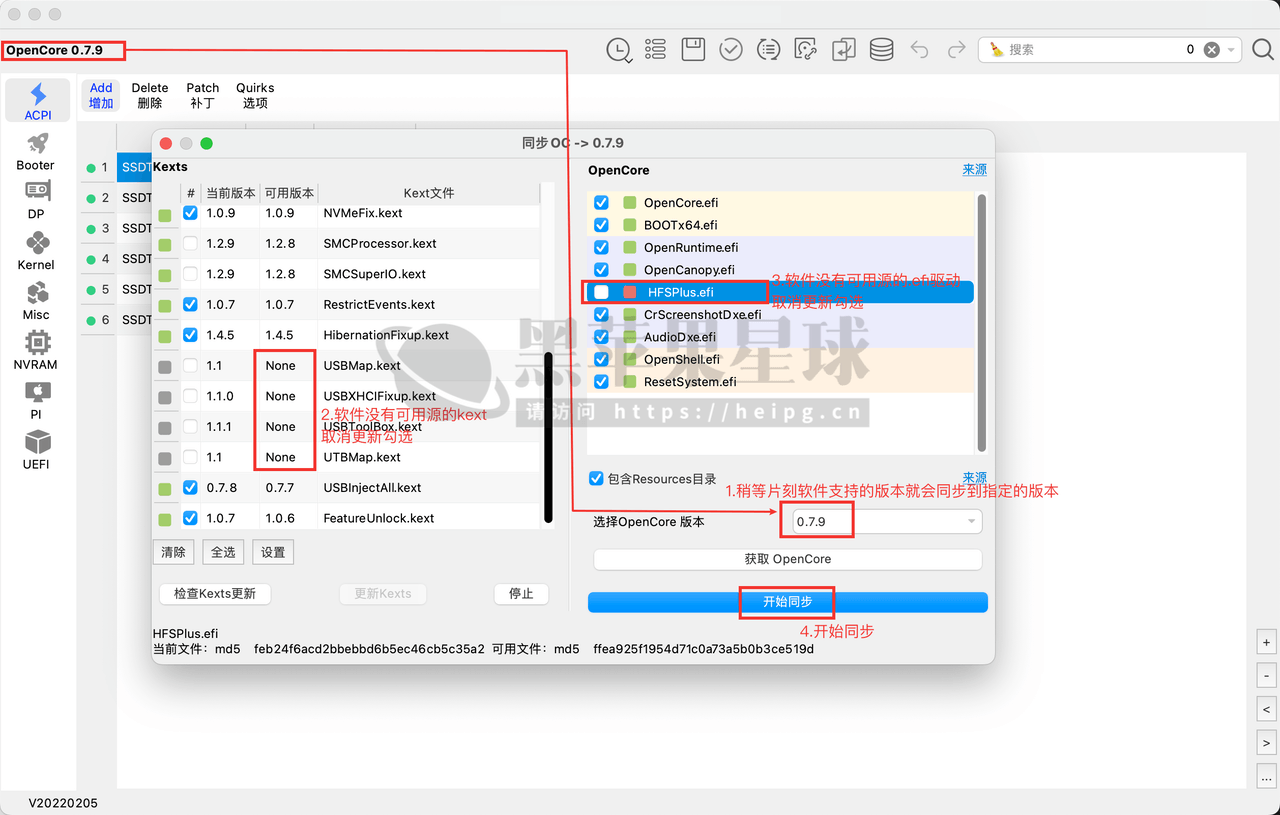This screenshot has height=815, width=1280.
Task: Click the redo arrow
Action: 957,49
